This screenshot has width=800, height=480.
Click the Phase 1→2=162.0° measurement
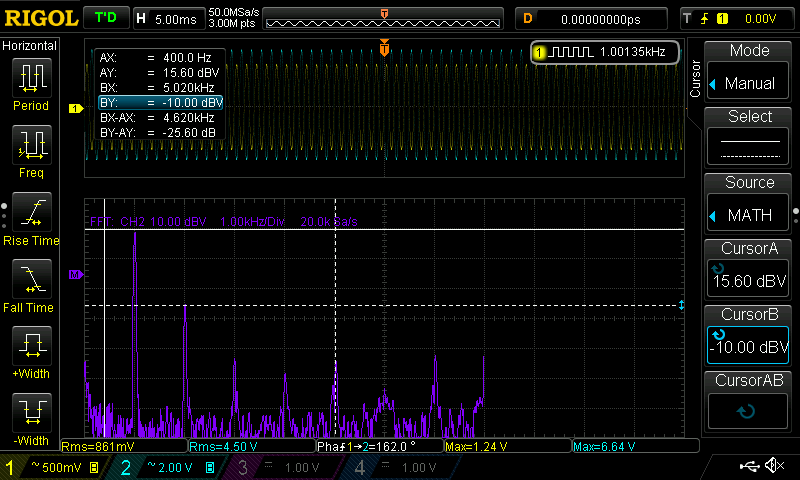pyautogui.click(x=380, y=446)
